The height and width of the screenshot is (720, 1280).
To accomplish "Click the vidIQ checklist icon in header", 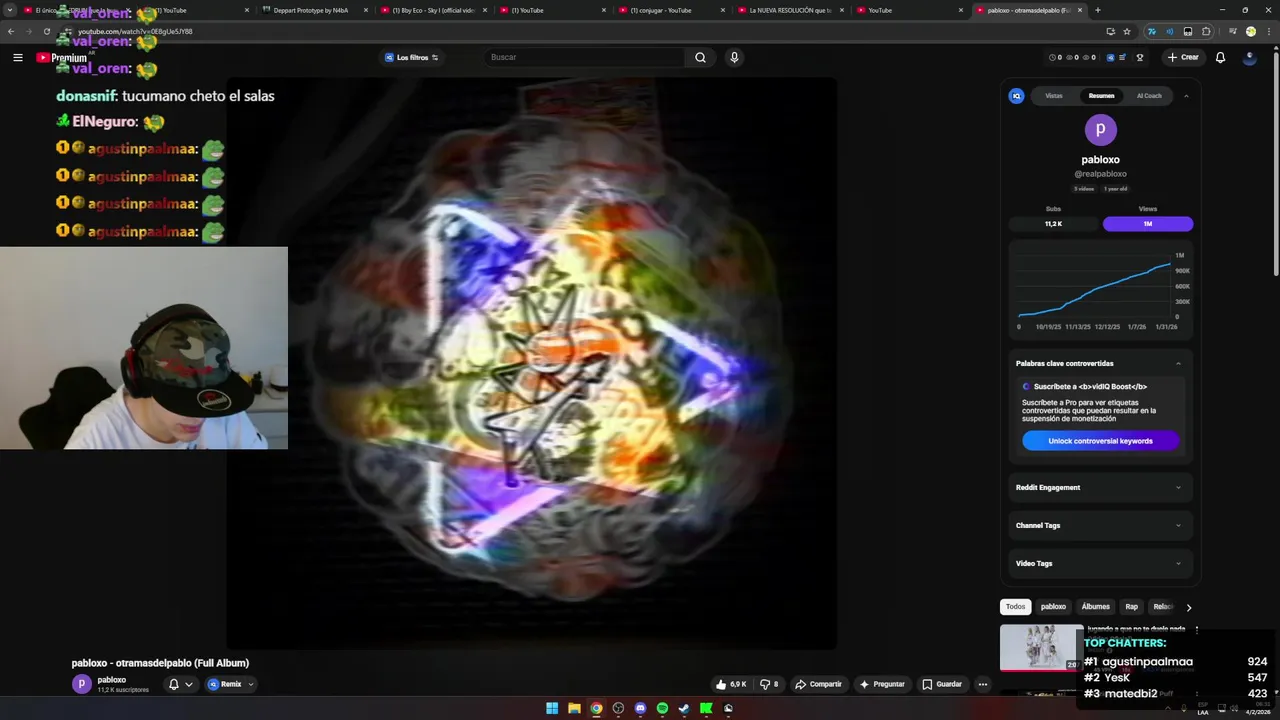I will click(x=1123, y=57).
